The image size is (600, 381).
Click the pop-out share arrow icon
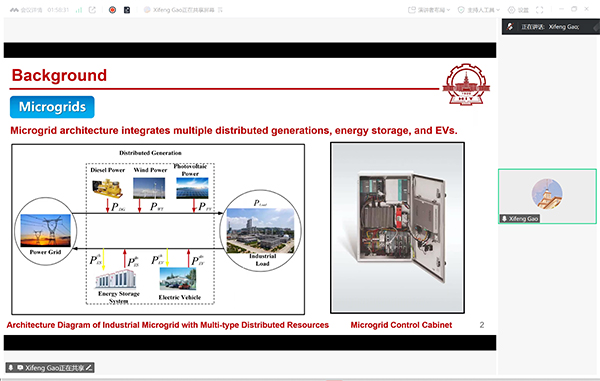click(92, 10)
